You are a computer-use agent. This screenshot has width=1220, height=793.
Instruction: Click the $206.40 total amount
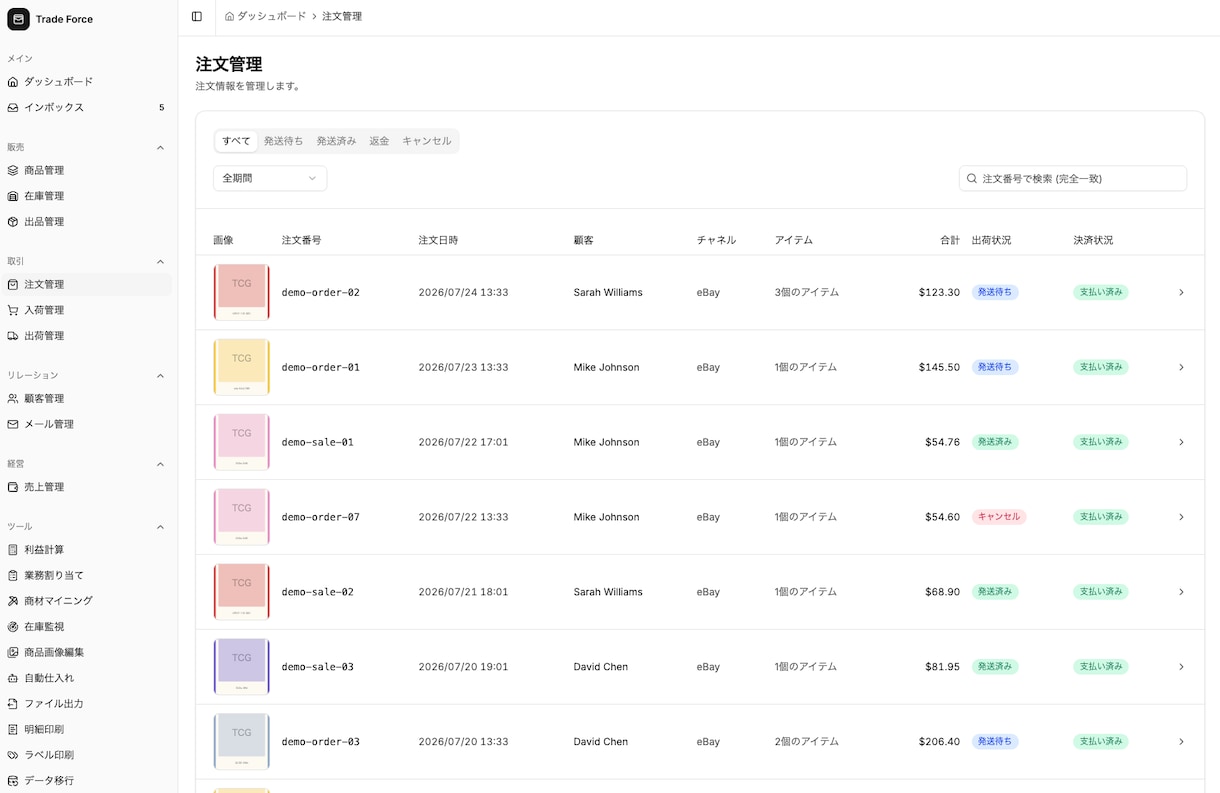tap(939, 742)
